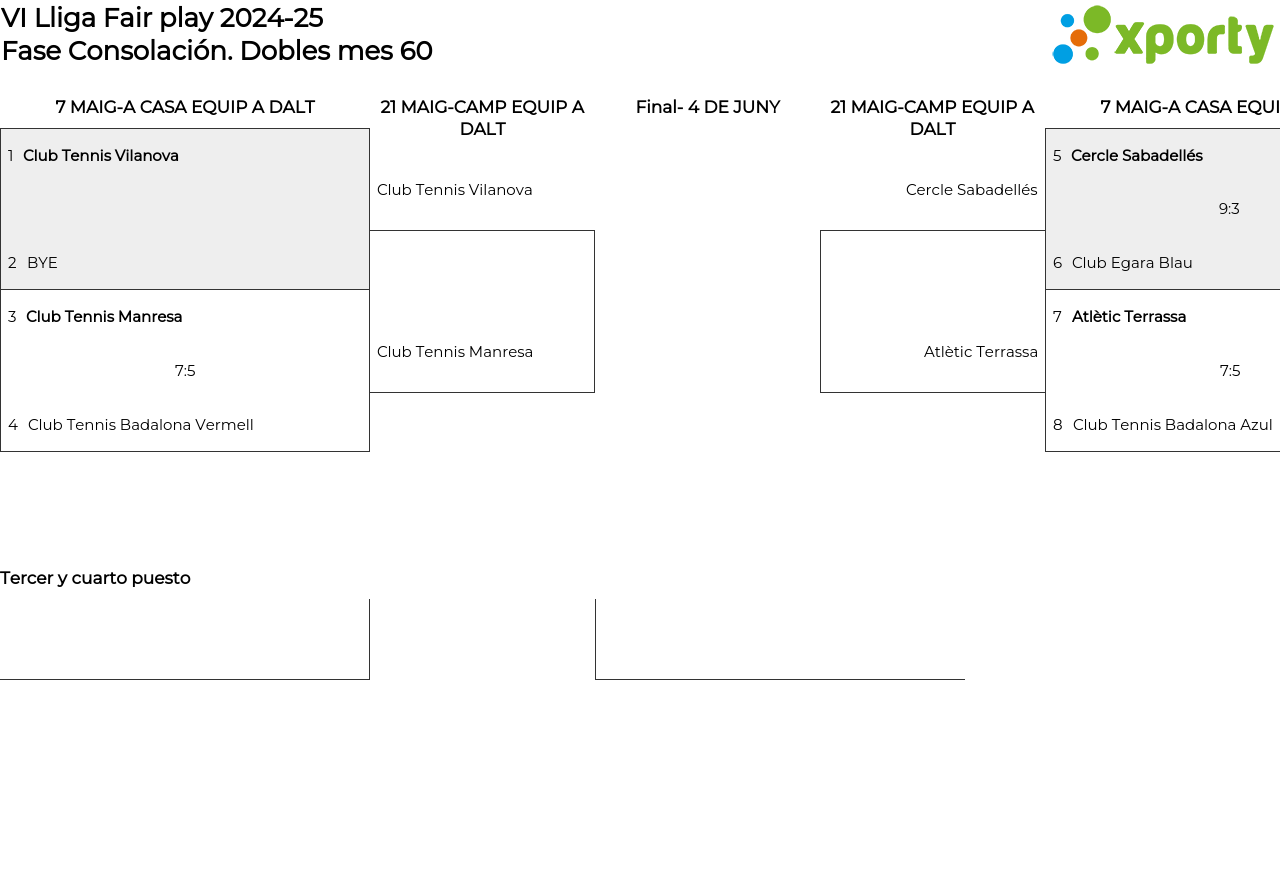Click the Tercer y cuarto puesto heading
Image resolution: width=1280 pixels, height=877 pixels.
coord(95,578)
